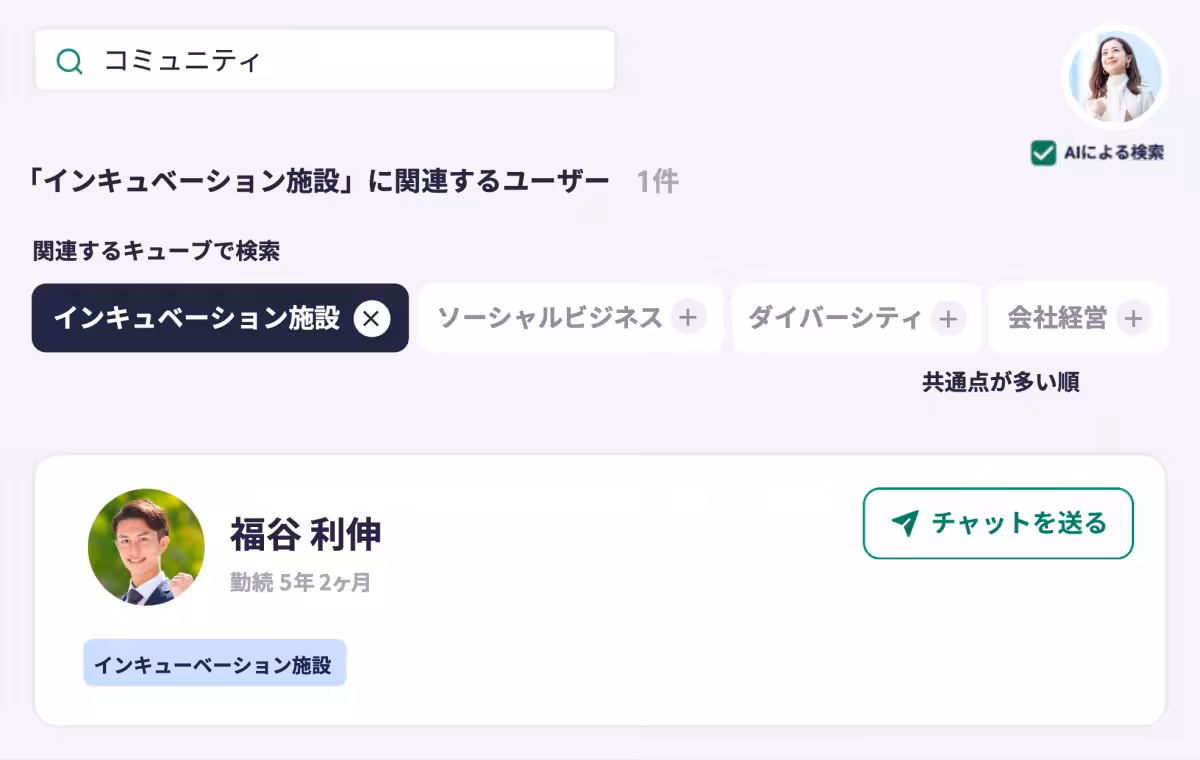Toggle the インキューベーション施設 tag on the user card
Screen dimensions: 1200x760
(215, 662)
